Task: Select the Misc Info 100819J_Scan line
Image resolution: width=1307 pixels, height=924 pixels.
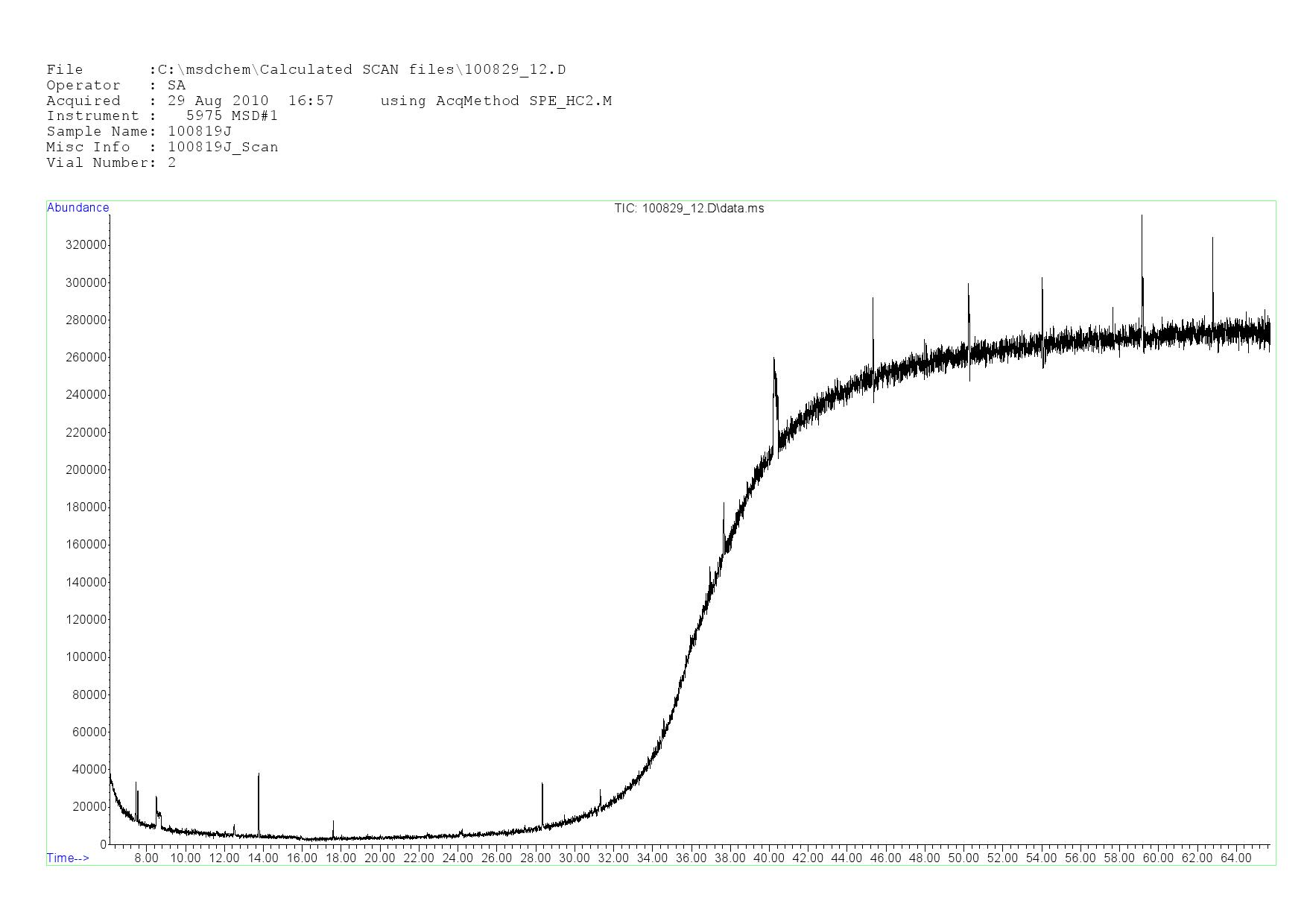Action: (x=162, y=148)
